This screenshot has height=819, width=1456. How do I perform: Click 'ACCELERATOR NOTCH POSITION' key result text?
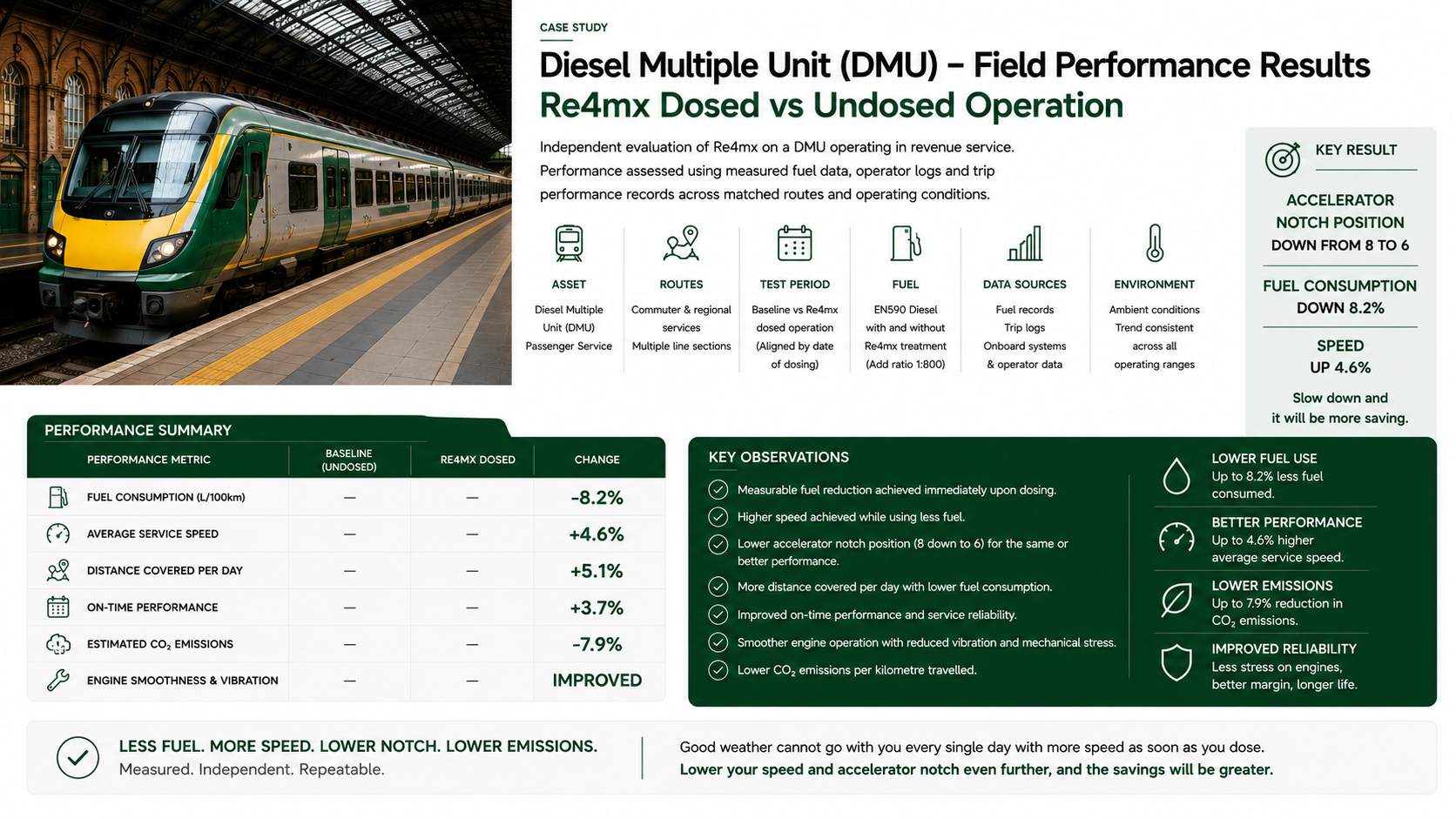[1340, 211]
